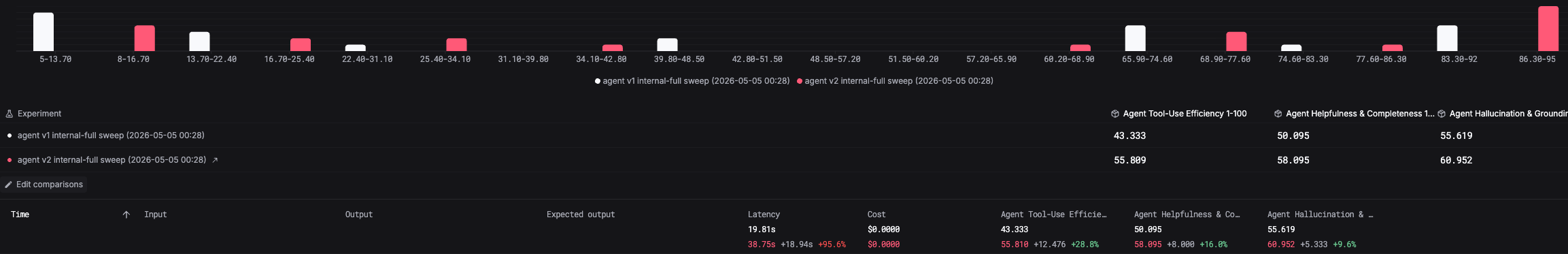Click agent v1 Tool-Use score 43.333 in experiment row
This screenshot has height=254, width=1568.
coord(1129,136)
